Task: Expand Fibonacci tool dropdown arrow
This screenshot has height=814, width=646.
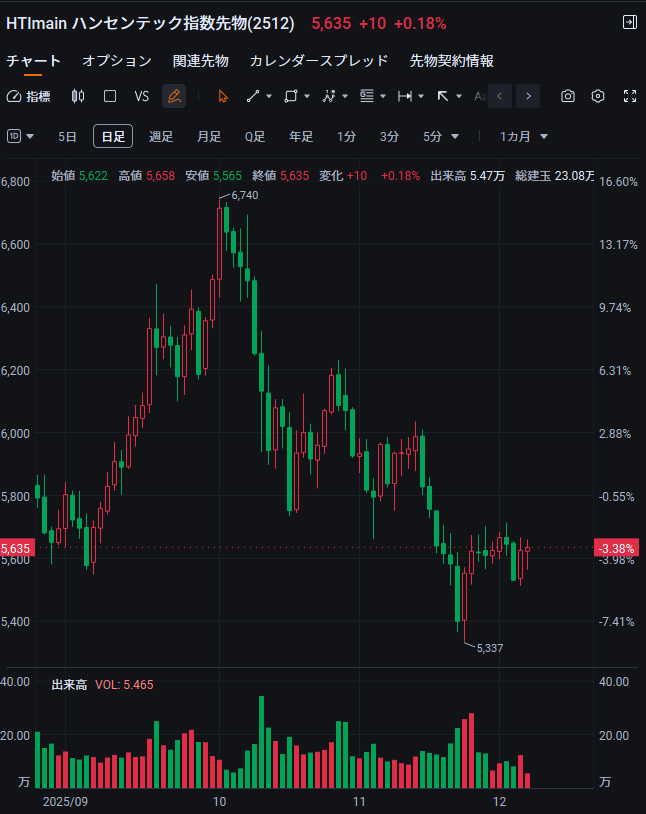Action: 383,97
